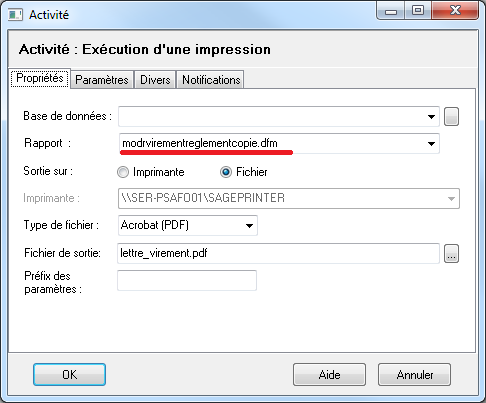Click the Activité window title icon
Screen dimensions: 486x403
click(x=15, y=15)
